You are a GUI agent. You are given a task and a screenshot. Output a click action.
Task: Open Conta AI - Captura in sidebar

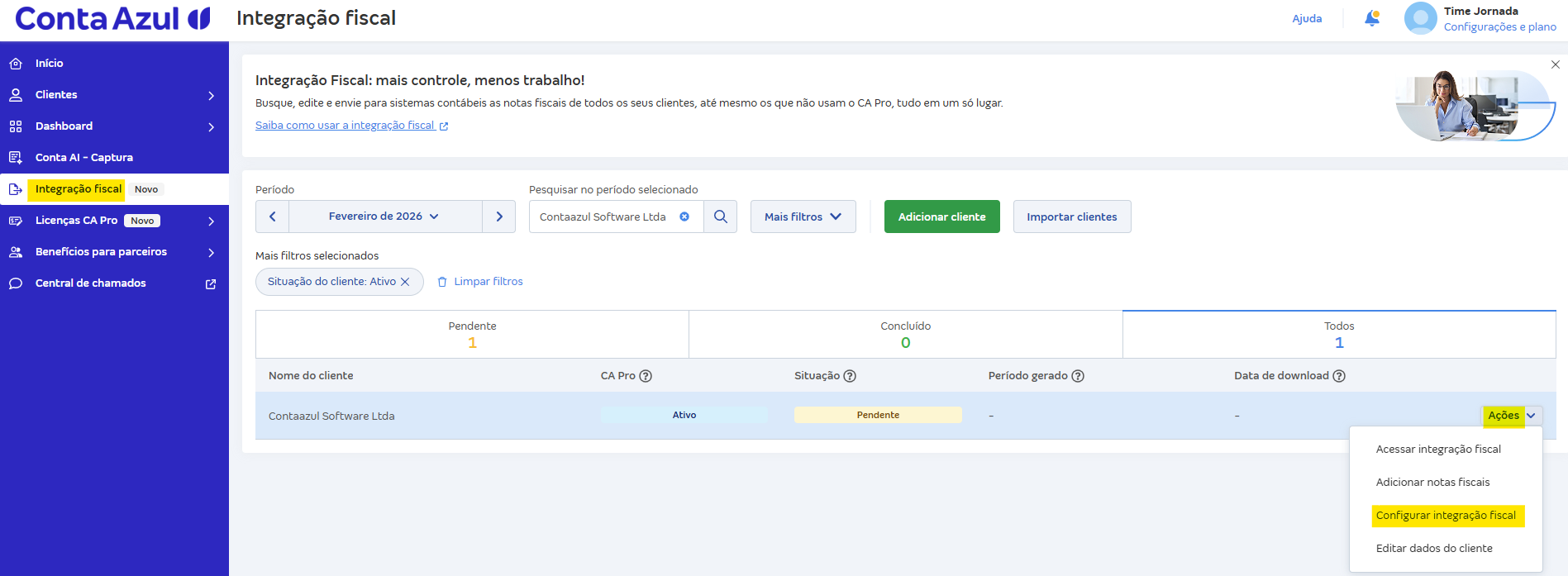(114, 158)
